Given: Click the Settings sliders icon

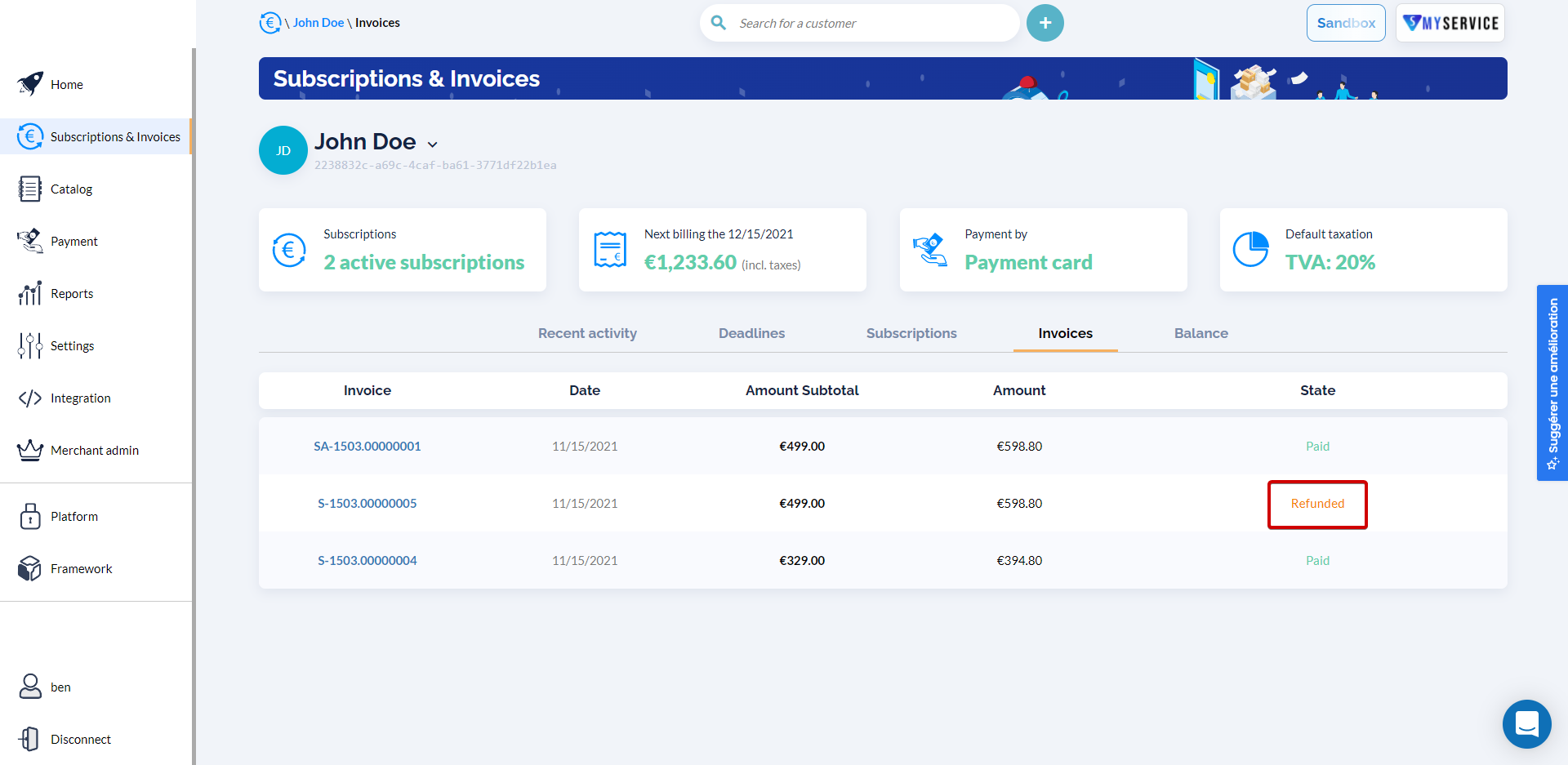Looking at the screenshot, I should coord(30,345).
